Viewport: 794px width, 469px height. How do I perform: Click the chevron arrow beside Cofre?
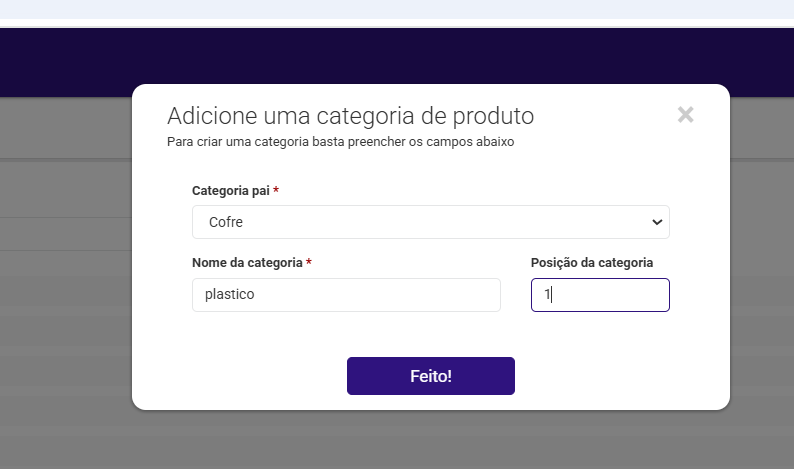point(657,222)
